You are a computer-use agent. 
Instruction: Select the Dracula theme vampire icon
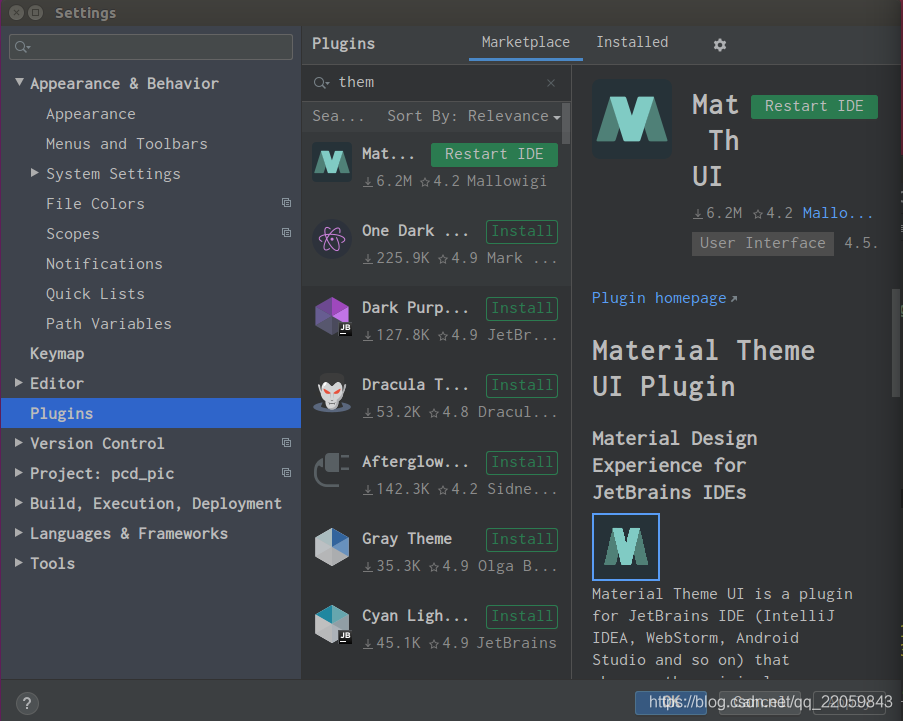click(332, 393)
